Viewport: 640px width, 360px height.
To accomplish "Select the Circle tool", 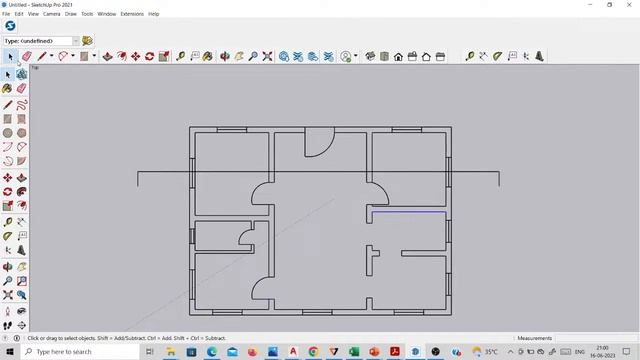I will tap(7, 133).
